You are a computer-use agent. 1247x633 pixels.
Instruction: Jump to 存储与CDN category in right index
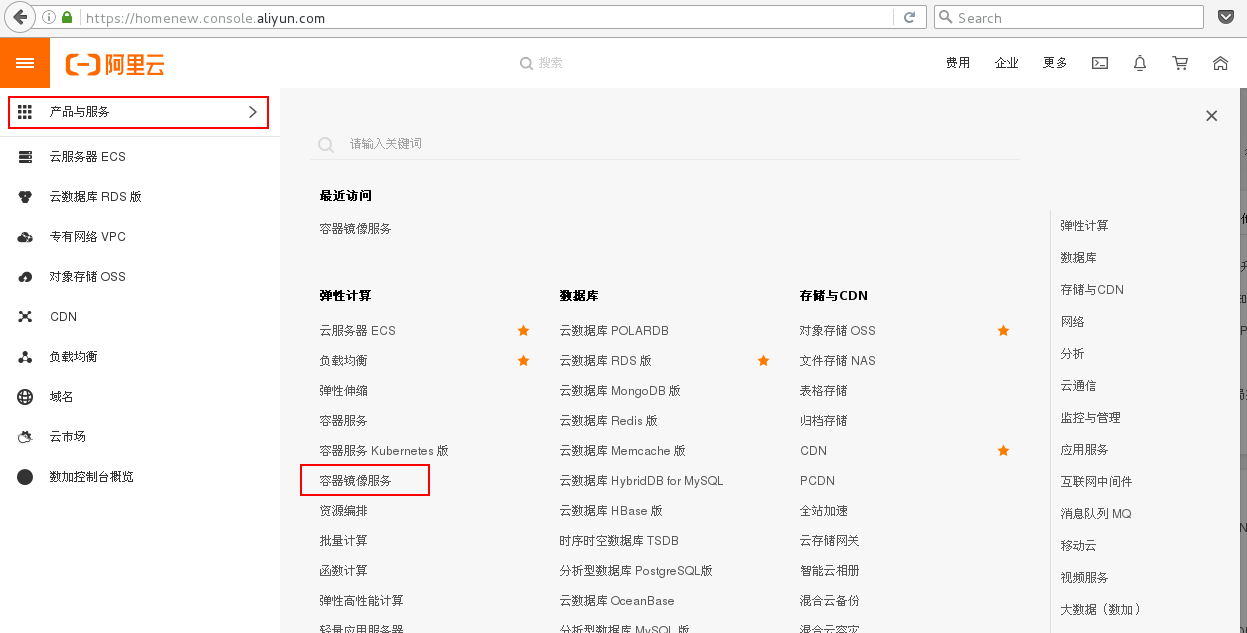[1092, 290]
